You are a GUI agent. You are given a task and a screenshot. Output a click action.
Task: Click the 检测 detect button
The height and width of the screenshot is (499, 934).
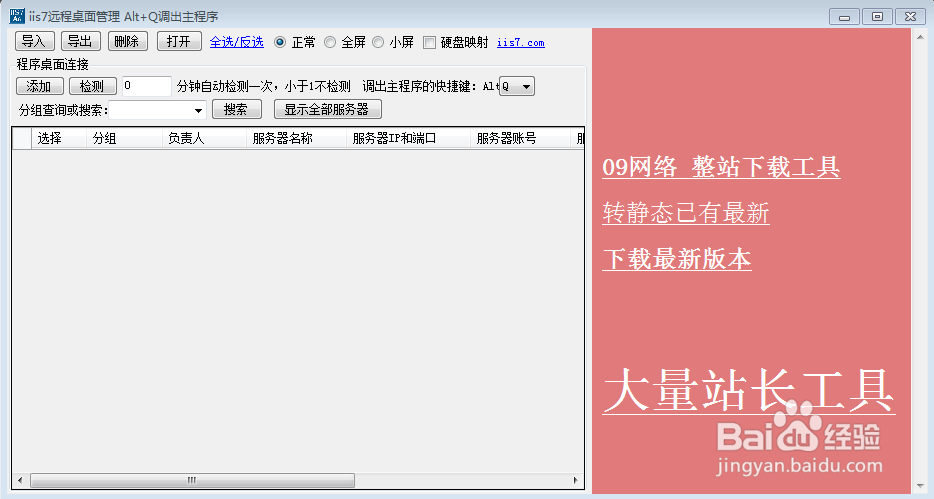[x=92, y=86]
